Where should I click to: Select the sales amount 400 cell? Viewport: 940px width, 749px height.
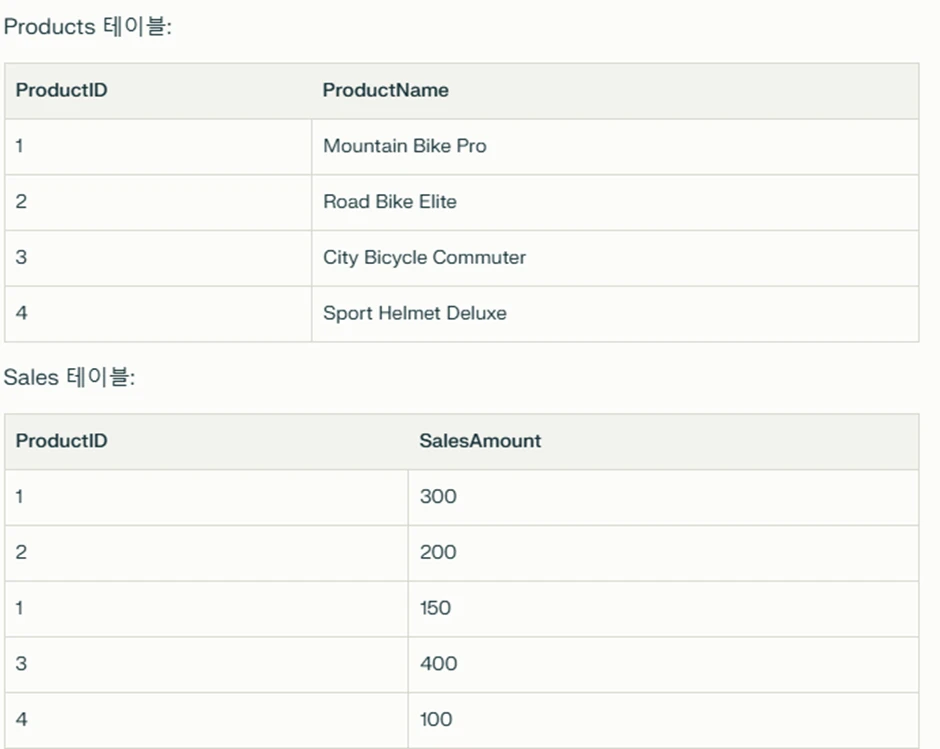point(663,665)
